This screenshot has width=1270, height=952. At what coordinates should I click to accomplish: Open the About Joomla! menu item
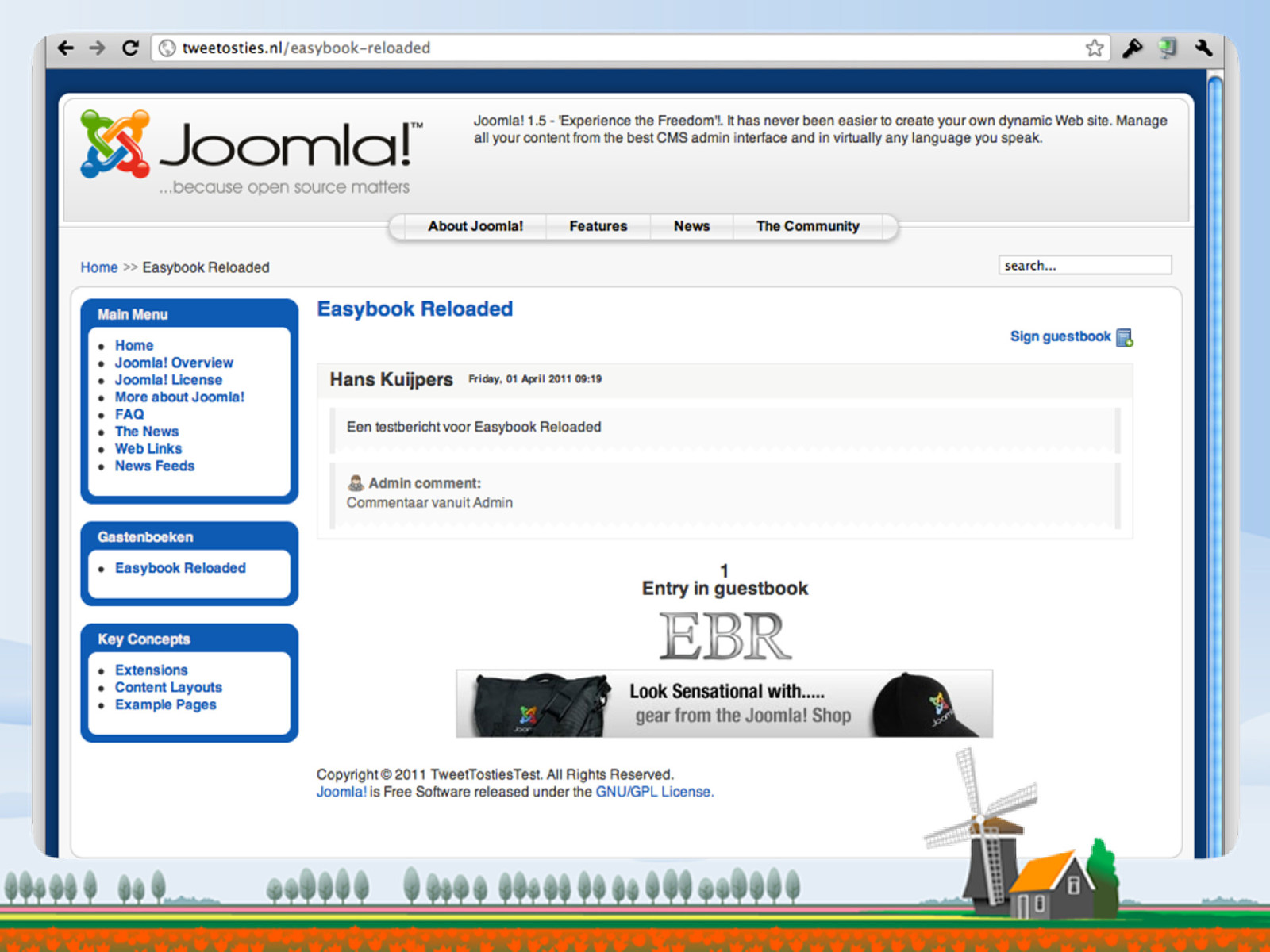click(x=475, y=226)
